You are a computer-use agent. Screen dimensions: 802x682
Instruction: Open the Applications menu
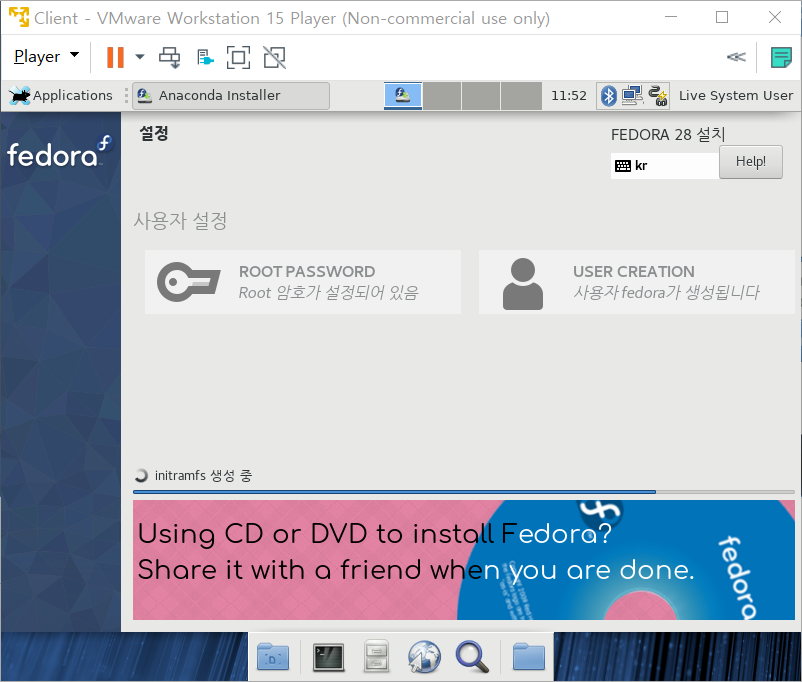point(60,95)
